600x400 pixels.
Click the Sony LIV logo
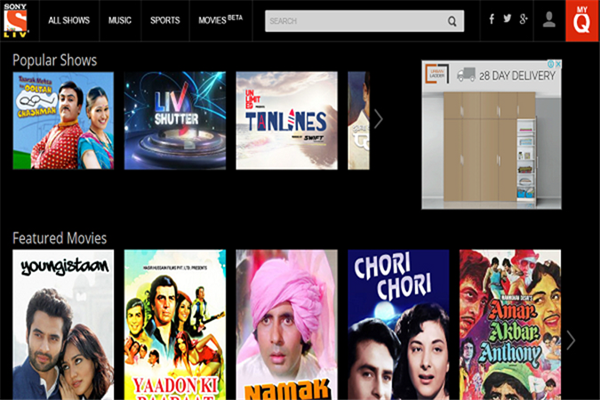pyautogui.click(x=17, y=19)
